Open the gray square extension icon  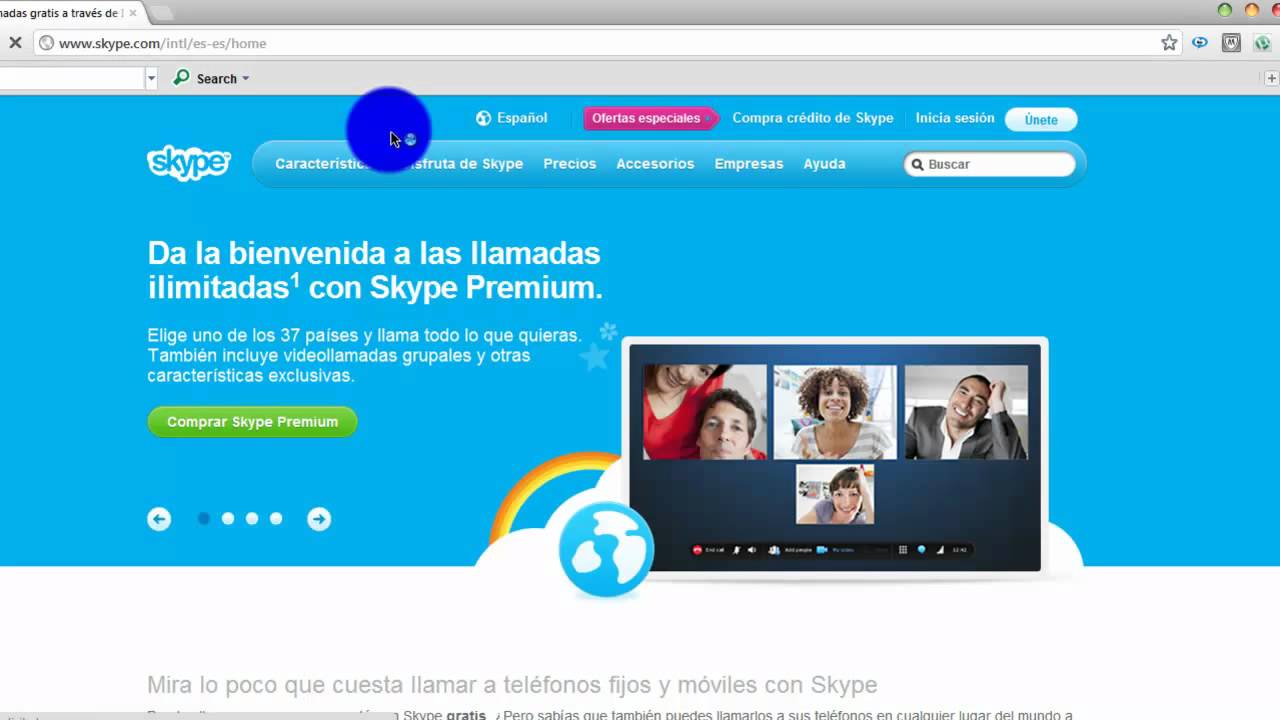click(x=1231, y=43)
